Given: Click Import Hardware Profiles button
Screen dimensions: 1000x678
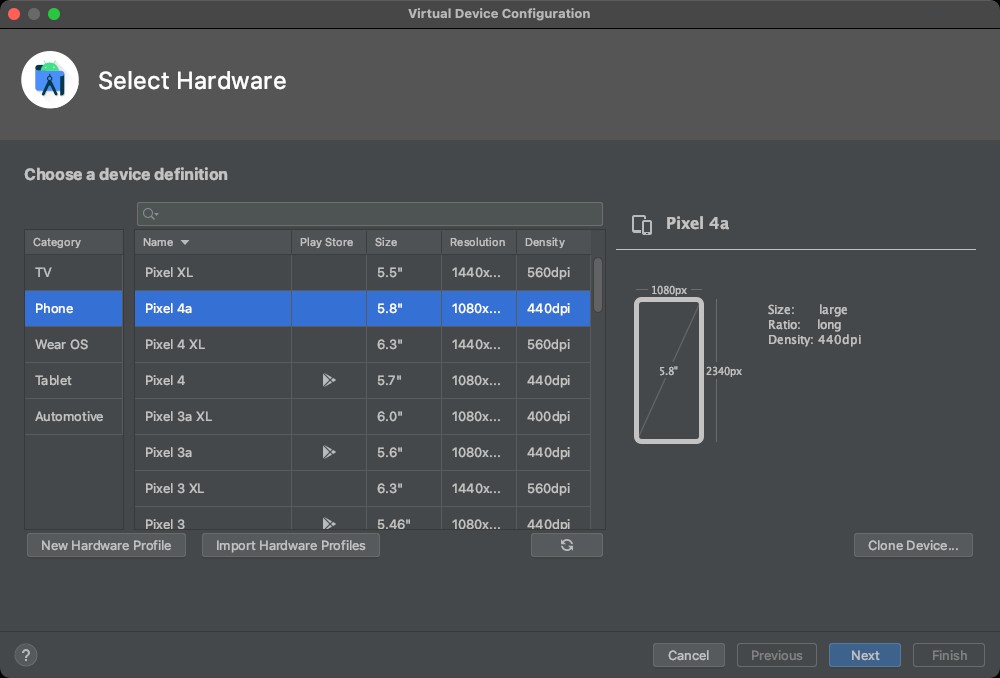Looking at the screenshot, I should click(291, 545).
